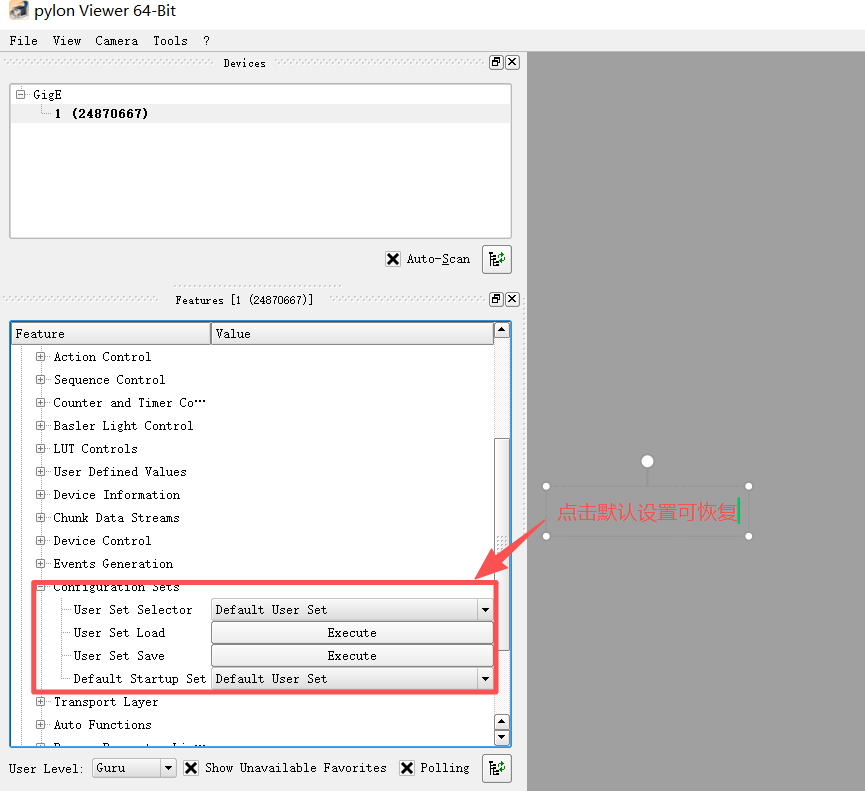Undock the Features panel via float icon
865x791 pixels.
(x=495, y=299)
